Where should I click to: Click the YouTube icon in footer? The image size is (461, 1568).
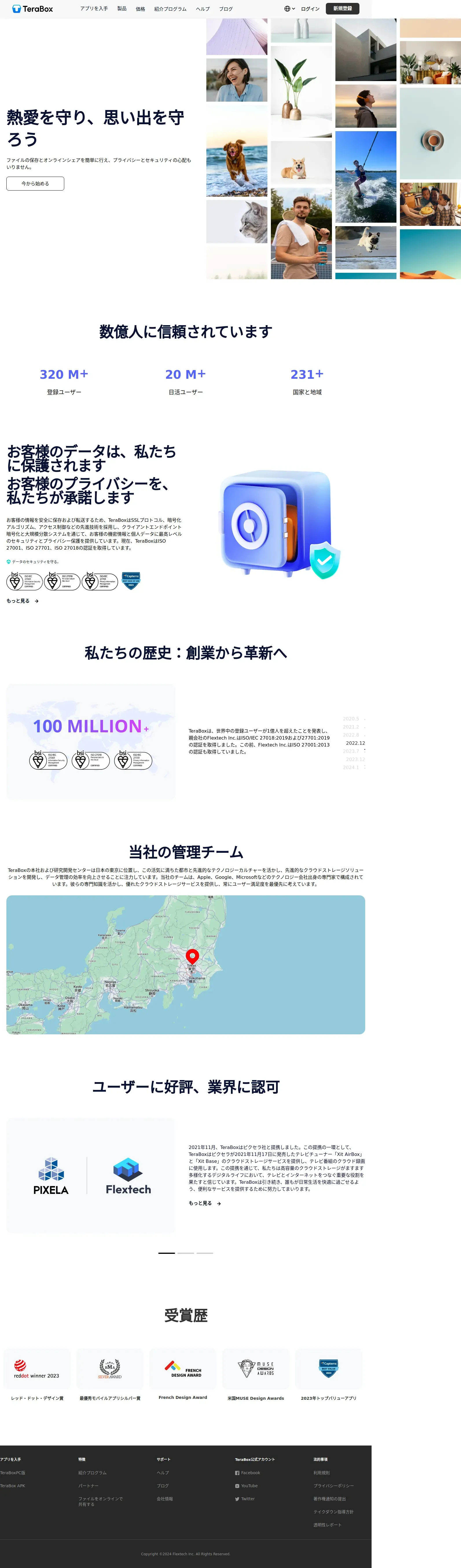(x=237, y=1485)
